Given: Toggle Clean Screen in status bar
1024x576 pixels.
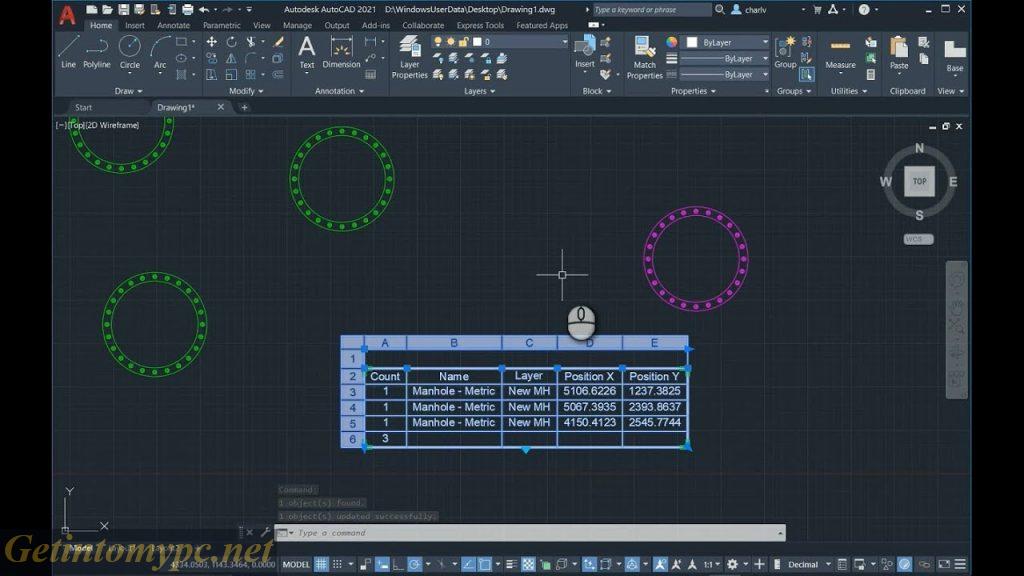Looking at the screenshot, I should coord(944,564).
